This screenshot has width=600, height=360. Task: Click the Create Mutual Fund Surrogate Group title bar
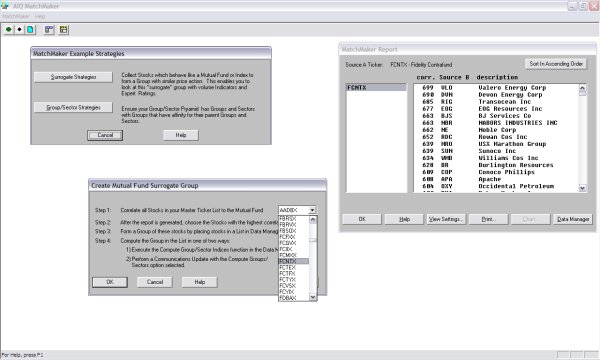(x=207, y=186)
